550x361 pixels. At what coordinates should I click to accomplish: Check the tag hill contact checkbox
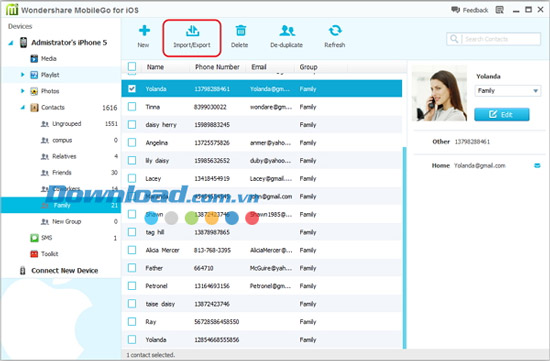[x=132, y=232]
